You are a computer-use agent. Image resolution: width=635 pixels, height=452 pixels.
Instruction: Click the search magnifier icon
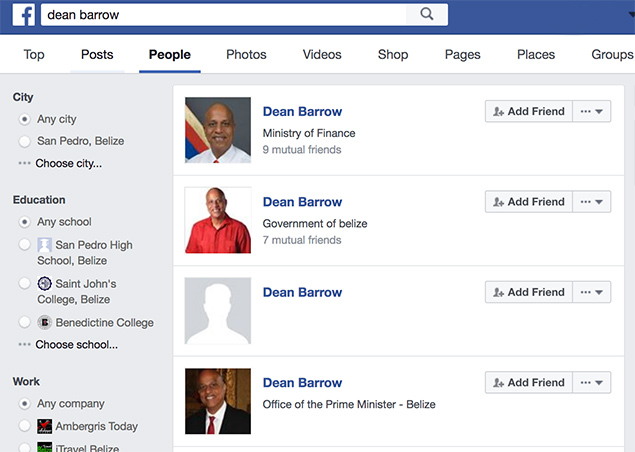427,14
